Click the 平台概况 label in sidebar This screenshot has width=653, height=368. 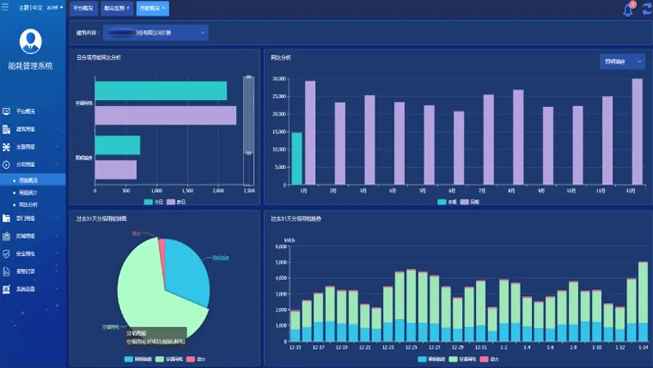click(25, 111)
